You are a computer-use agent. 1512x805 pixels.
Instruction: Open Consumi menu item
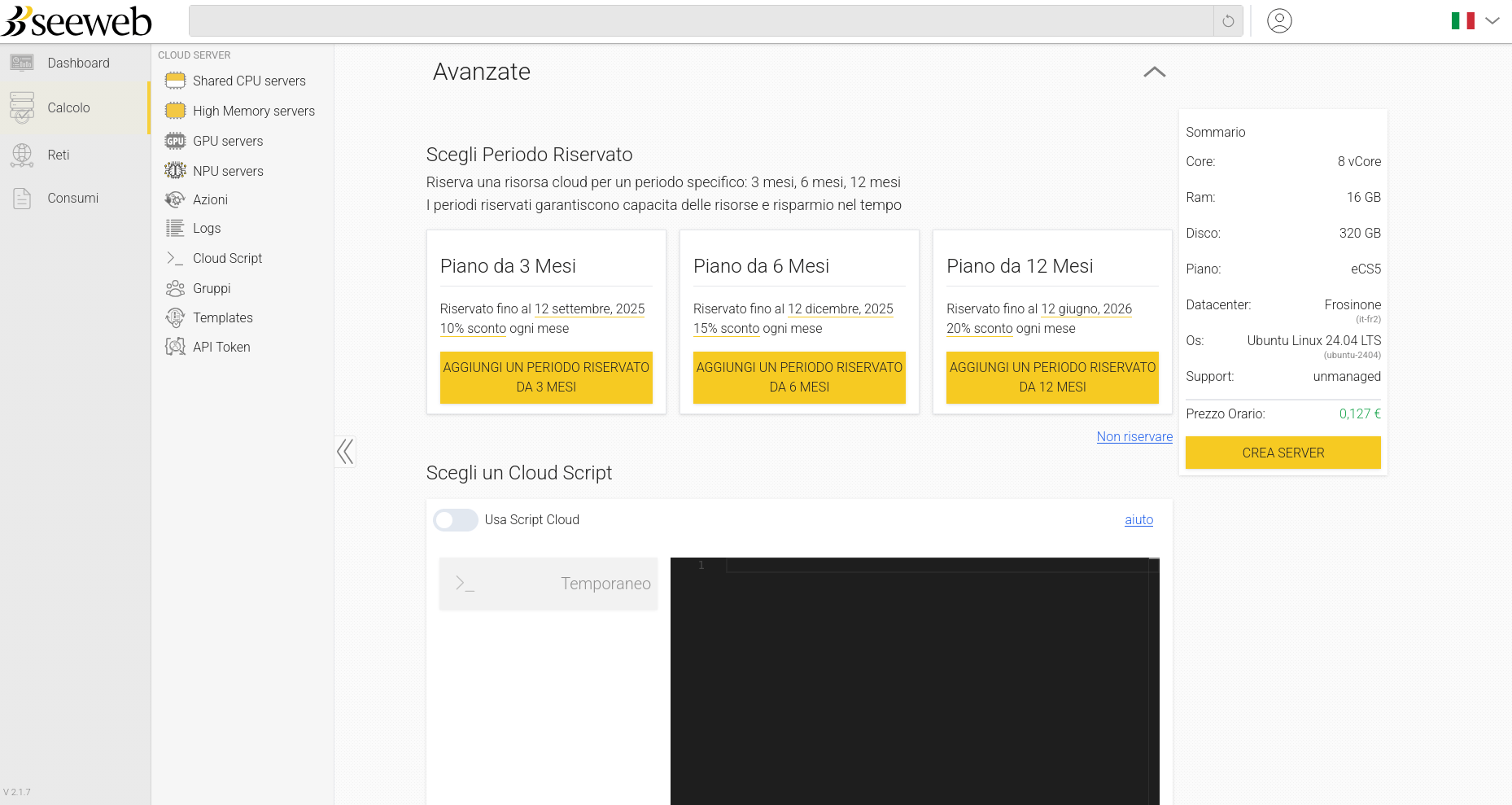pos(75,198)
